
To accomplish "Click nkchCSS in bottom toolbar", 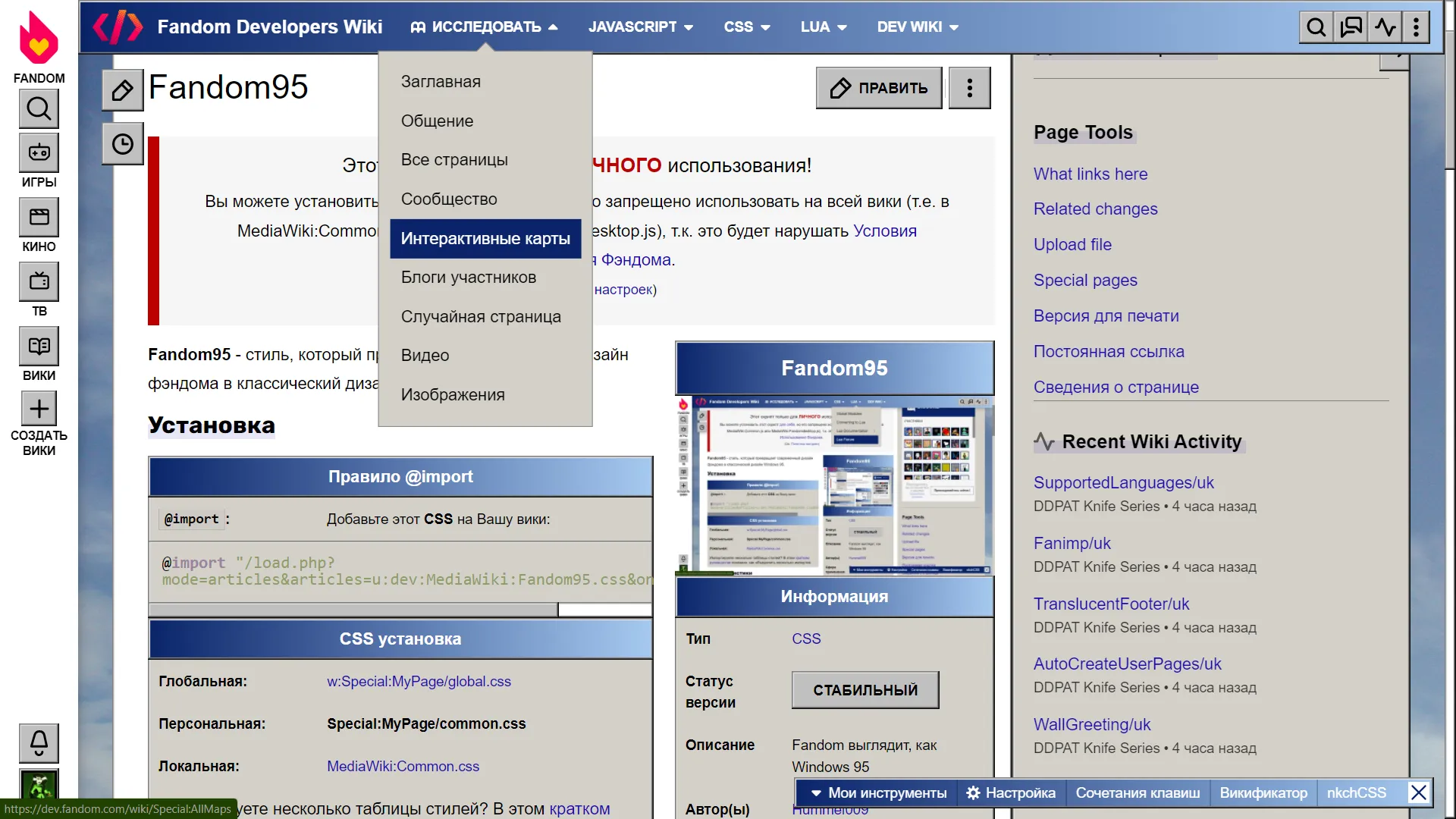I will click(1356, 792).
